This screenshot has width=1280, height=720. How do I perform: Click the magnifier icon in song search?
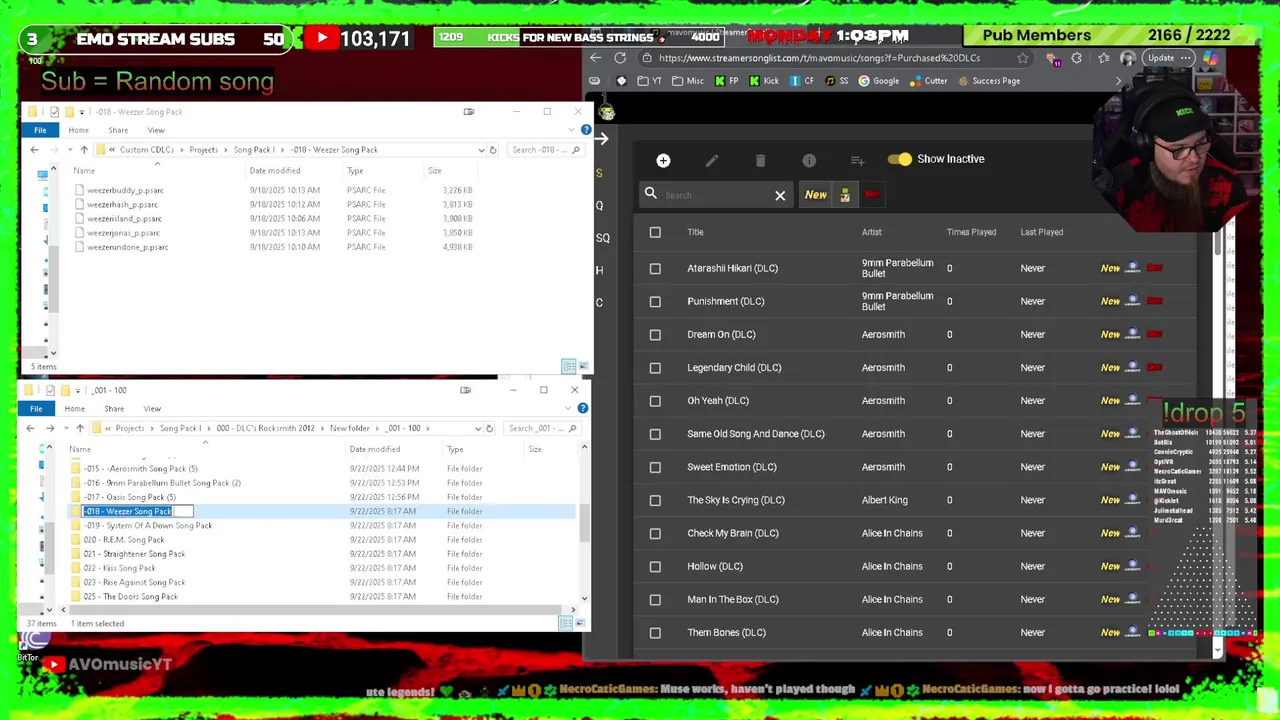coord(651,194)
